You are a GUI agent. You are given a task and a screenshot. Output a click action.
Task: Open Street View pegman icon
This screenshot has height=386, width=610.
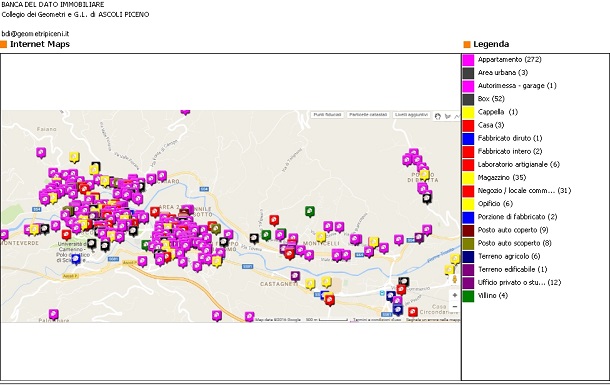click(454, 279)
